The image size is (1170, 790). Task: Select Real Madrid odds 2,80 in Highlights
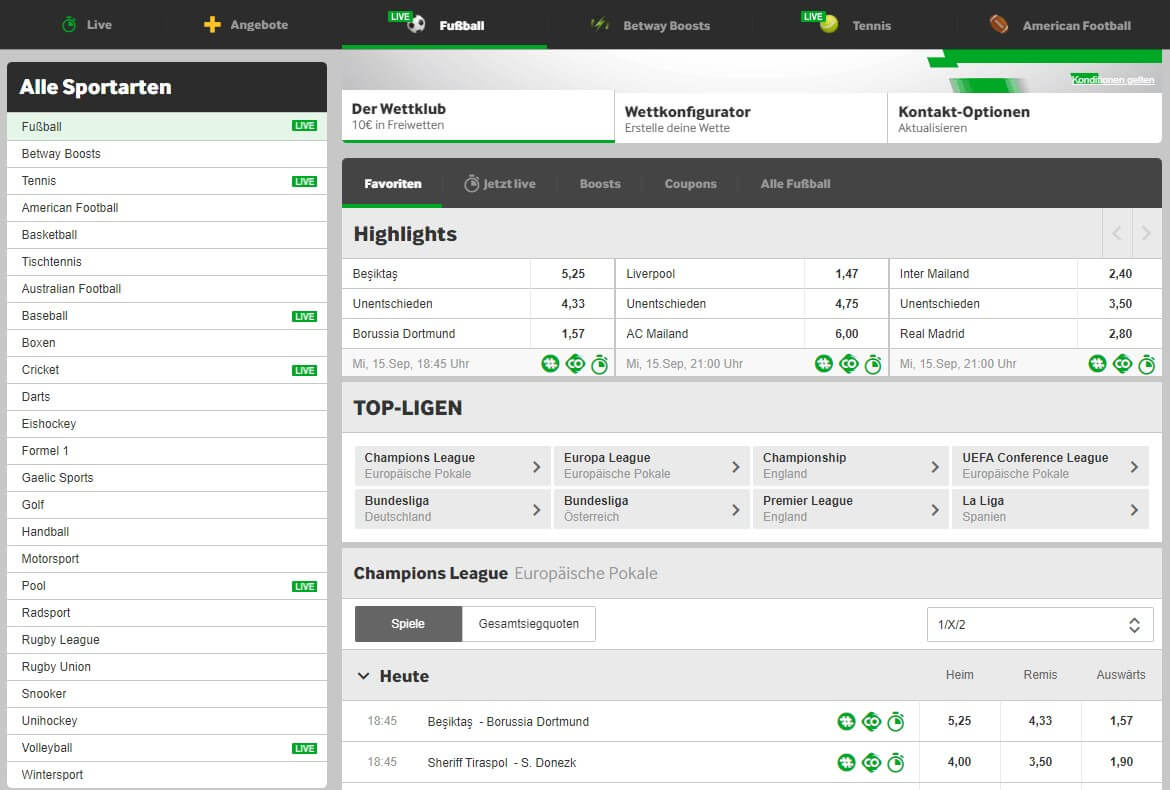click(1120, 333)
